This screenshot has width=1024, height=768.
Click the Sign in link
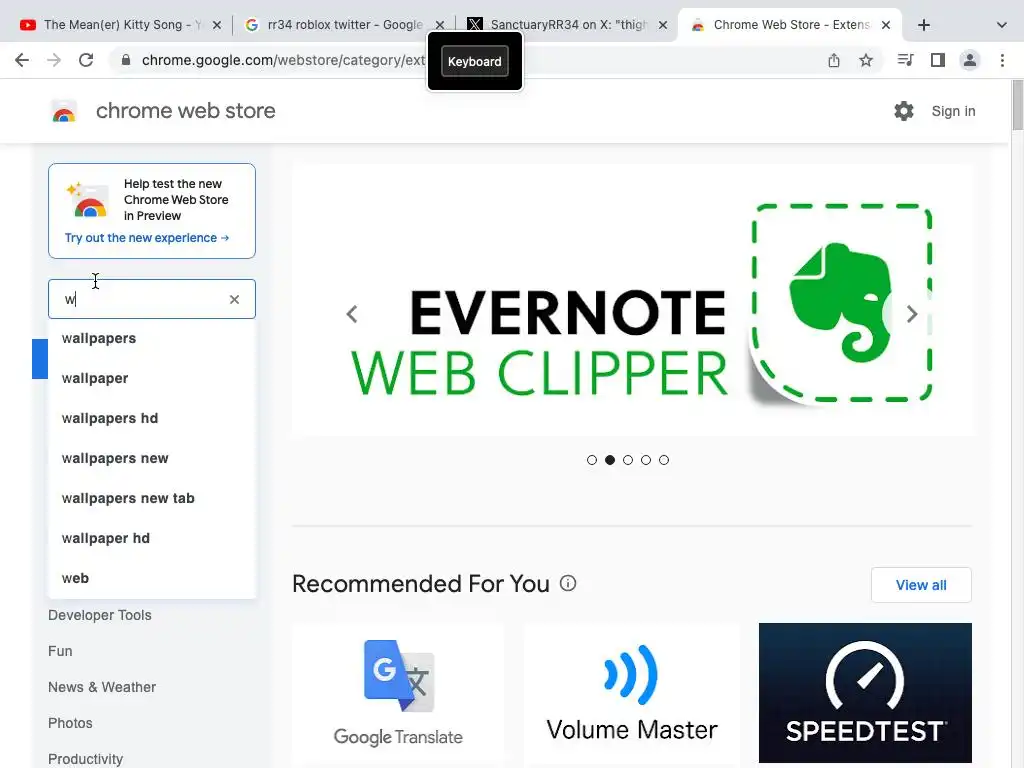point(953,111)
